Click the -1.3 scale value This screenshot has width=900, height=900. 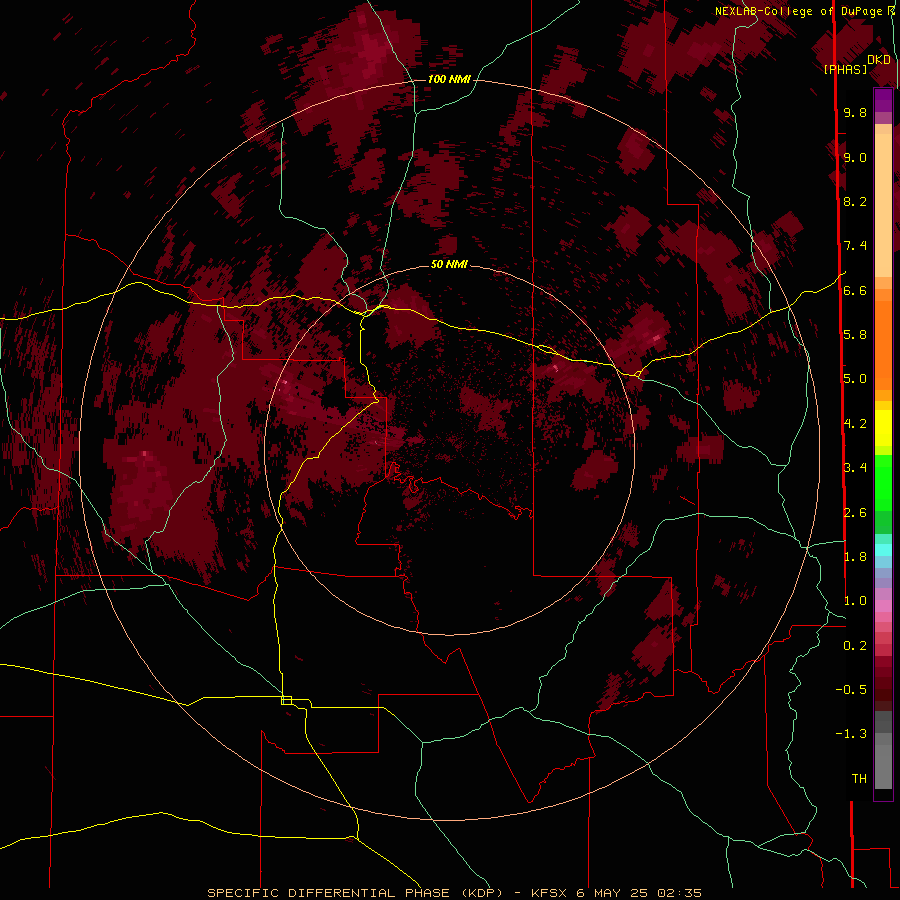[851, 734]
